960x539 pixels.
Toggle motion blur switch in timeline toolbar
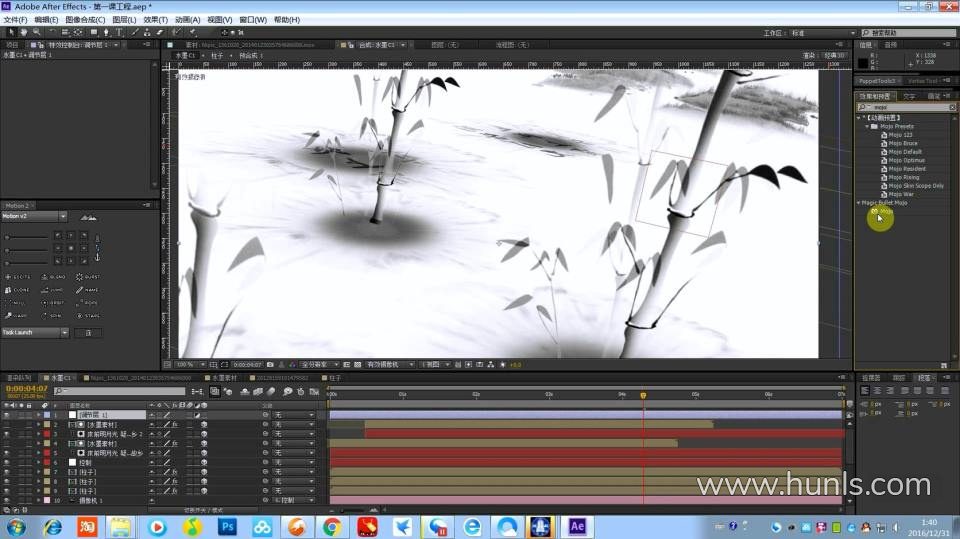271,391
